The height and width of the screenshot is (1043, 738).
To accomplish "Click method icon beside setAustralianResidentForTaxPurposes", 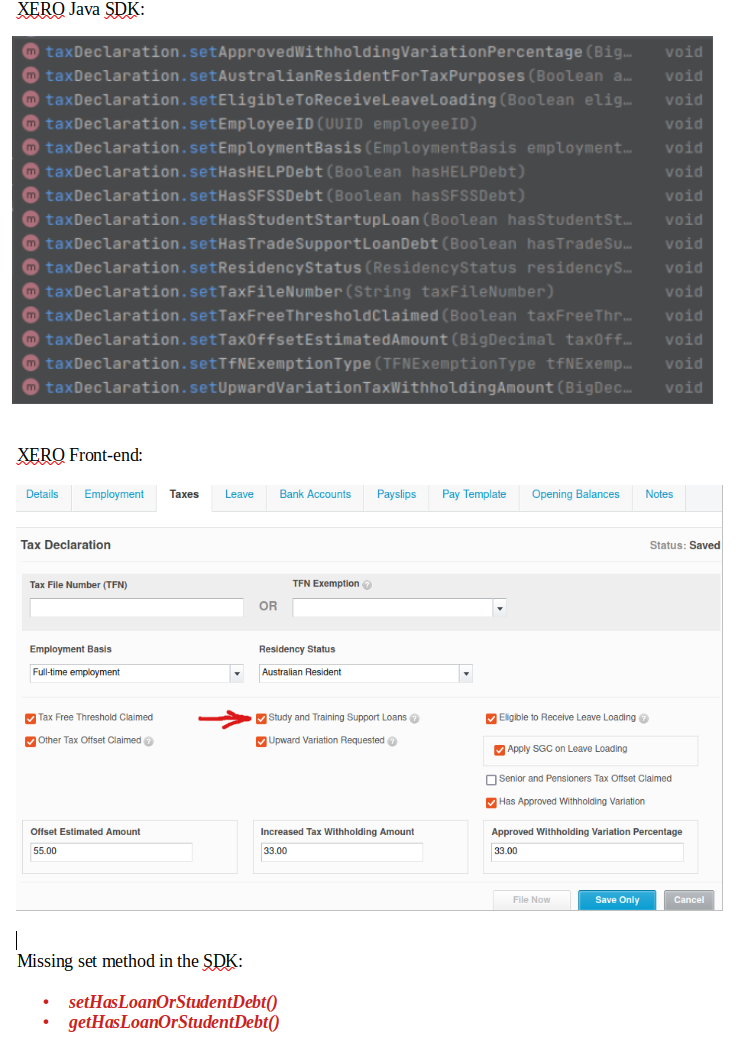I will tap(31, 75).
